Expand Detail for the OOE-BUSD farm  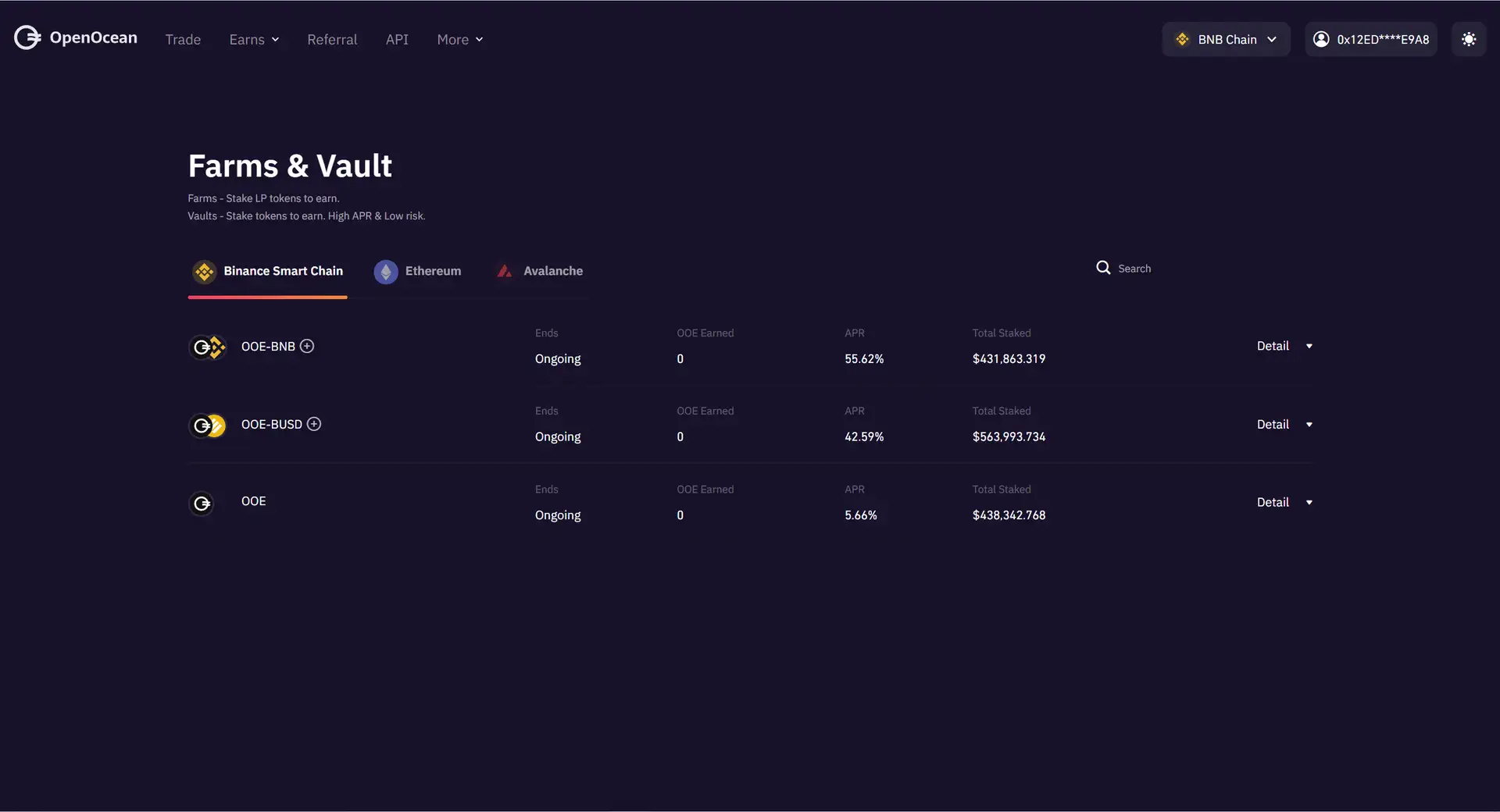[1284, 424]
